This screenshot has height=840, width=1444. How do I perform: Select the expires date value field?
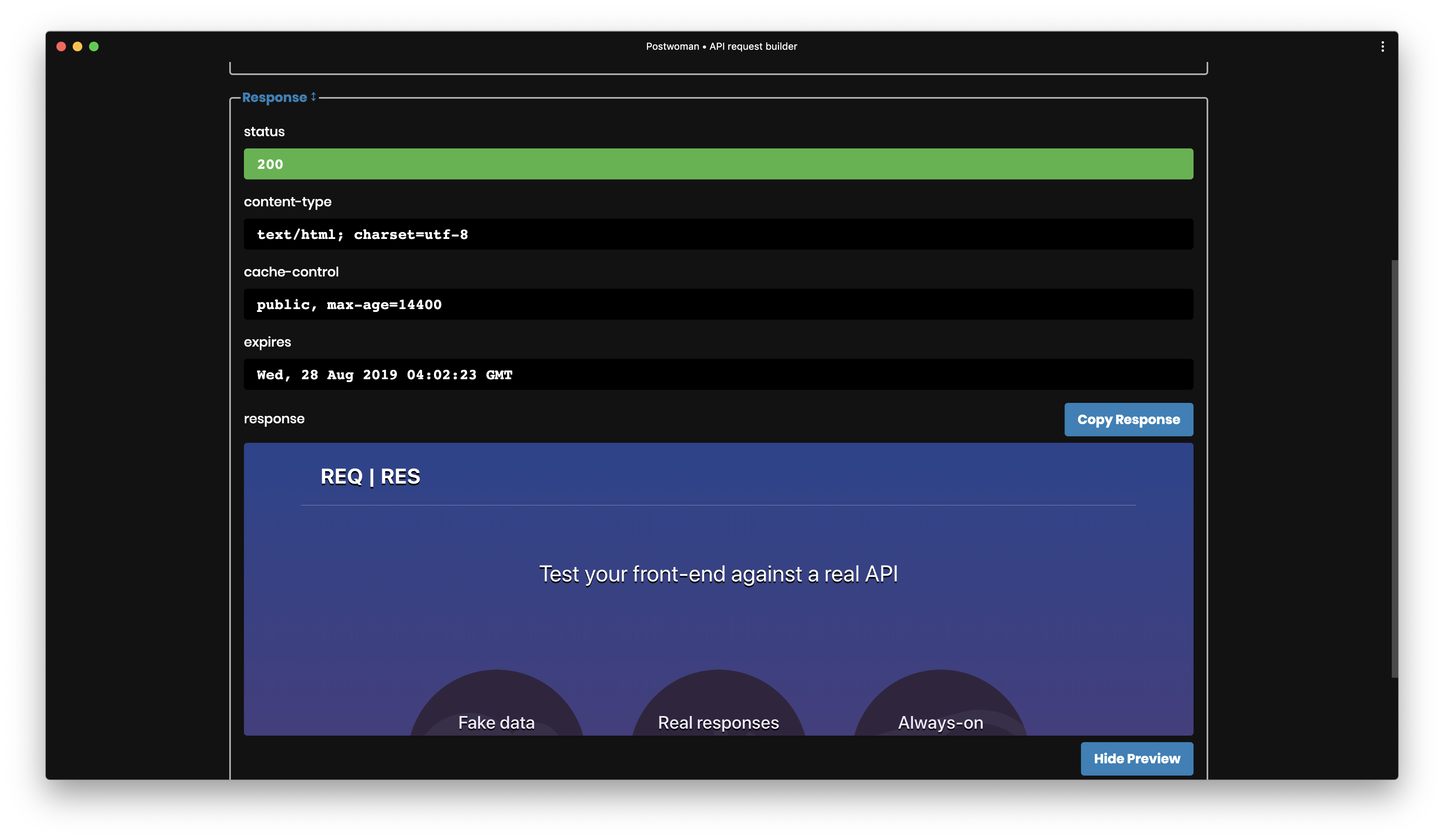718,374
